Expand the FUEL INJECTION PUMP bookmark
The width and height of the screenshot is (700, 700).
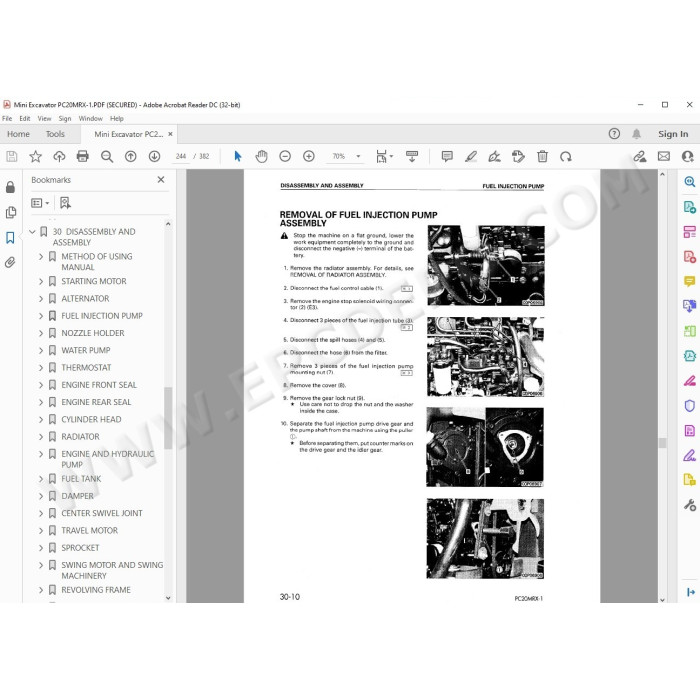pyautogui.click(x=41, y=316)
